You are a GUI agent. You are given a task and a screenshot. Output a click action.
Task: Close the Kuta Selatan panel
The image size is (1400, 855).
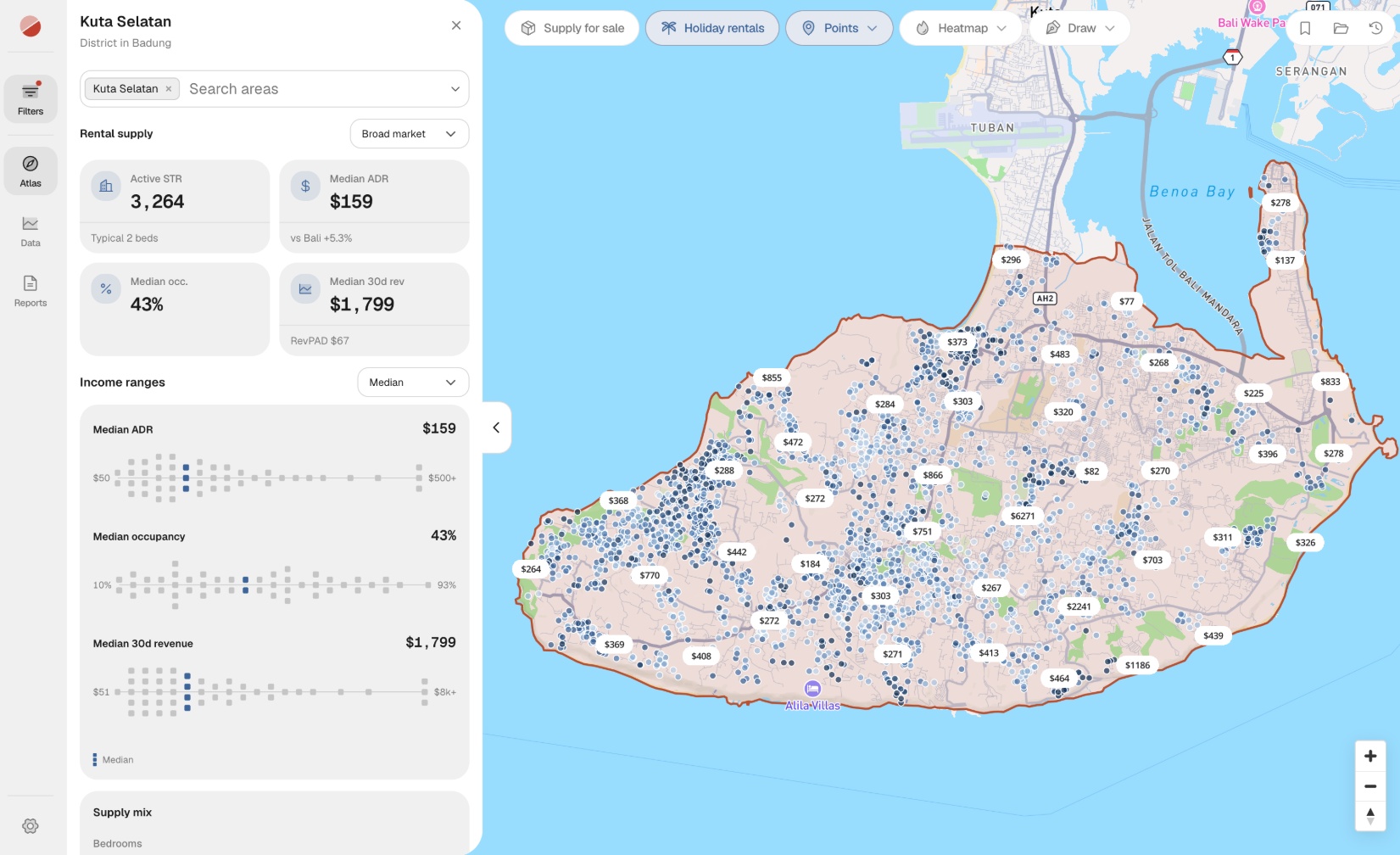[x=456, y=25]
